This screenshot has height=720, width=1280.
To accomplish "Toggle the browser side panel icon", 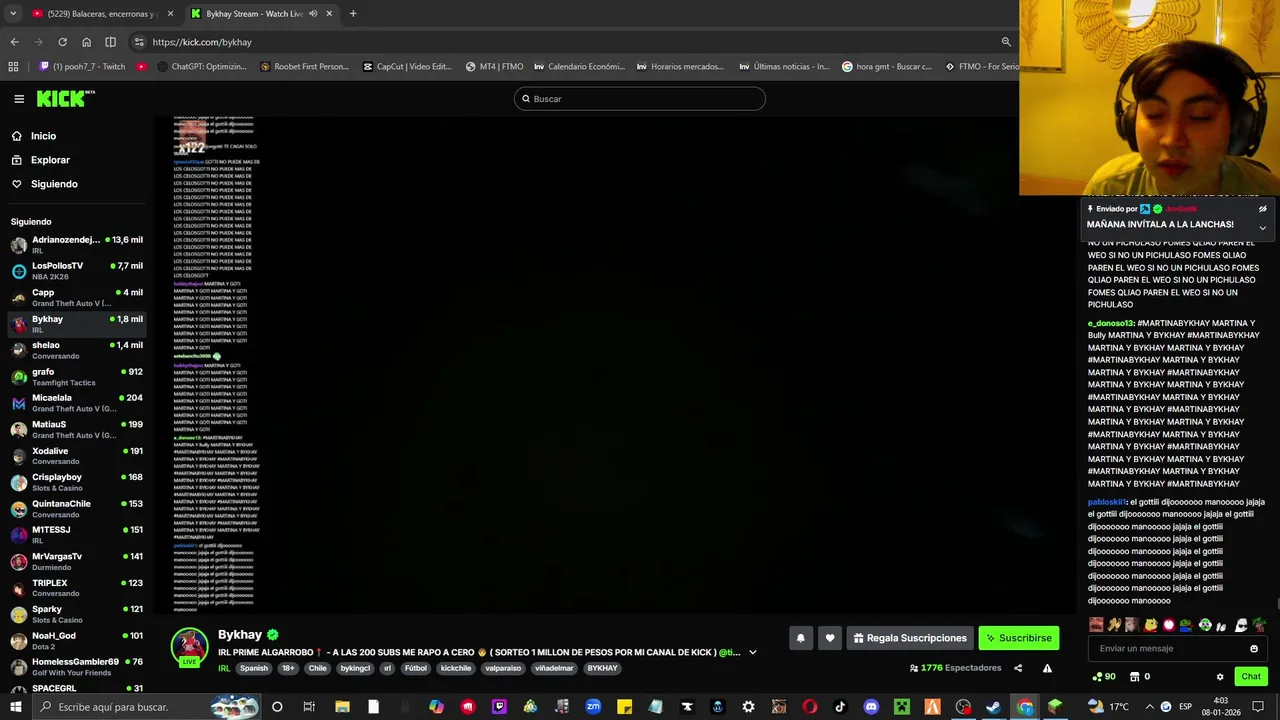I will click(110, 42).
